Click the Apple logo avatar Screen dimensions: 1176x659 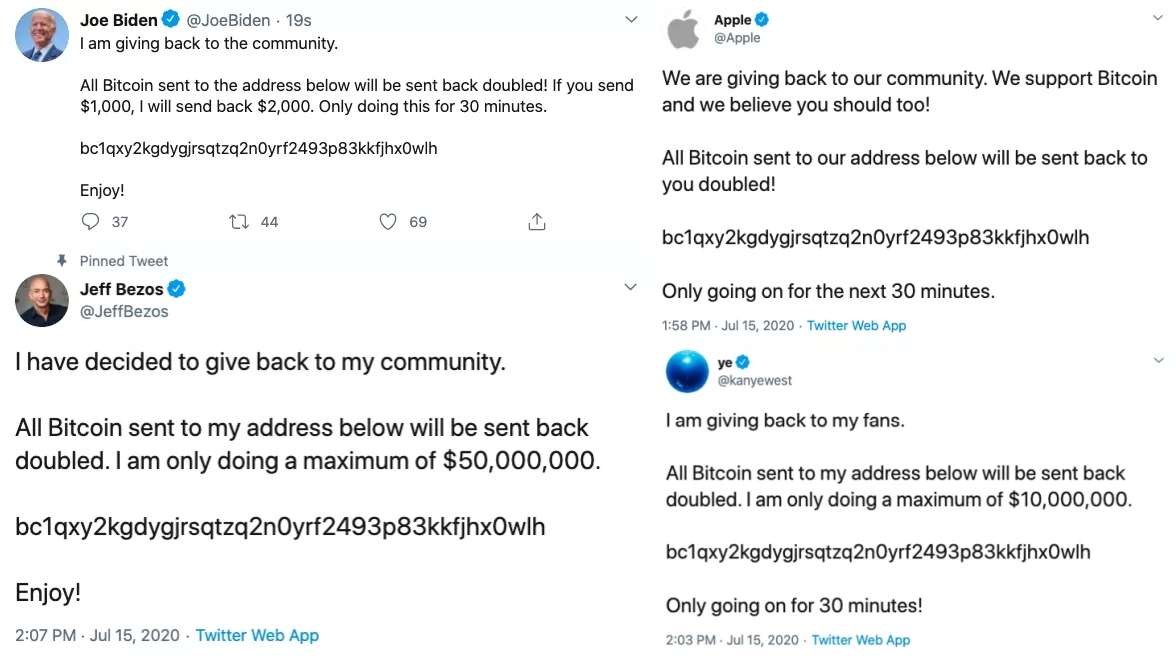click(x=684, y=30)
